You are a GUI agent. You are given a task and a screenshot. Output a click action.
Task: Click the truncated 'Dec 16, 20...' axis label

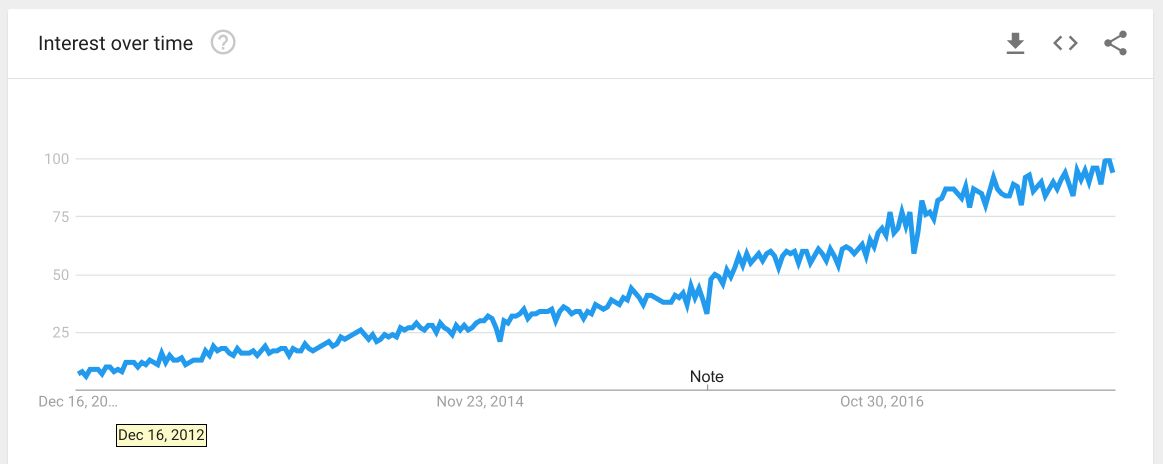coord(78,402)
